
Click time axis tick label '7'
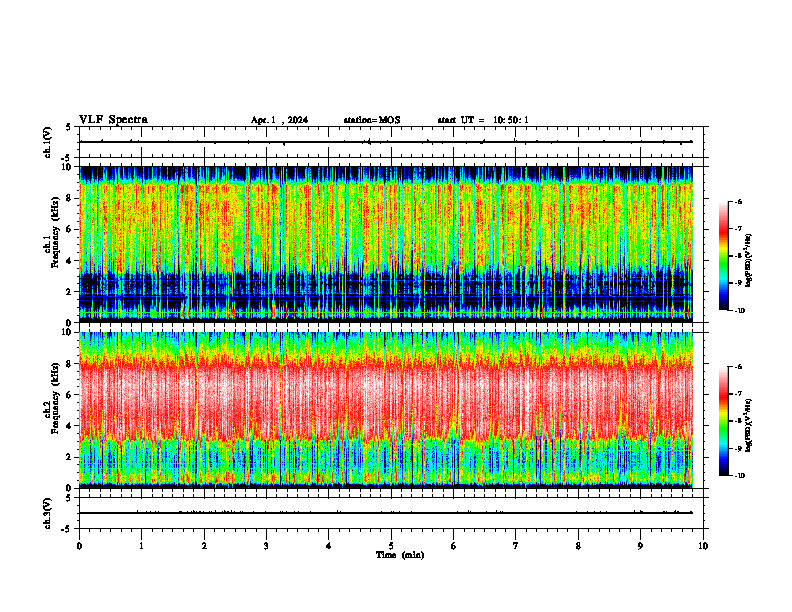(x=516, y=546)
